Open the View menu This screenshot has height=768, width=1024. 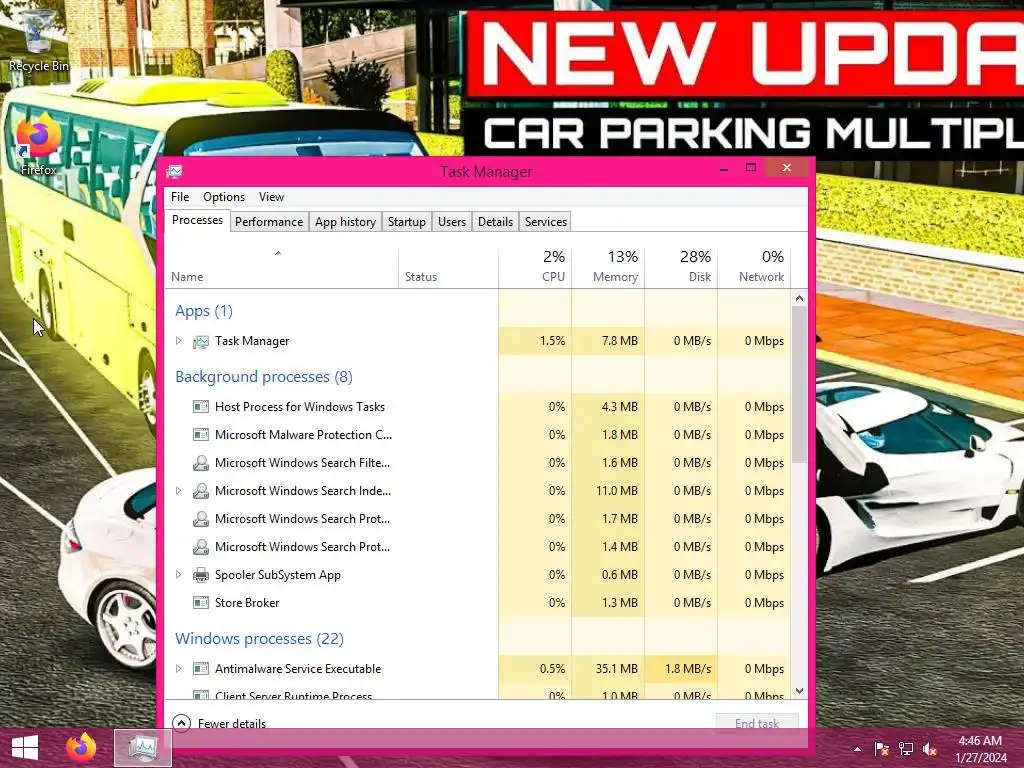(271, 197)
